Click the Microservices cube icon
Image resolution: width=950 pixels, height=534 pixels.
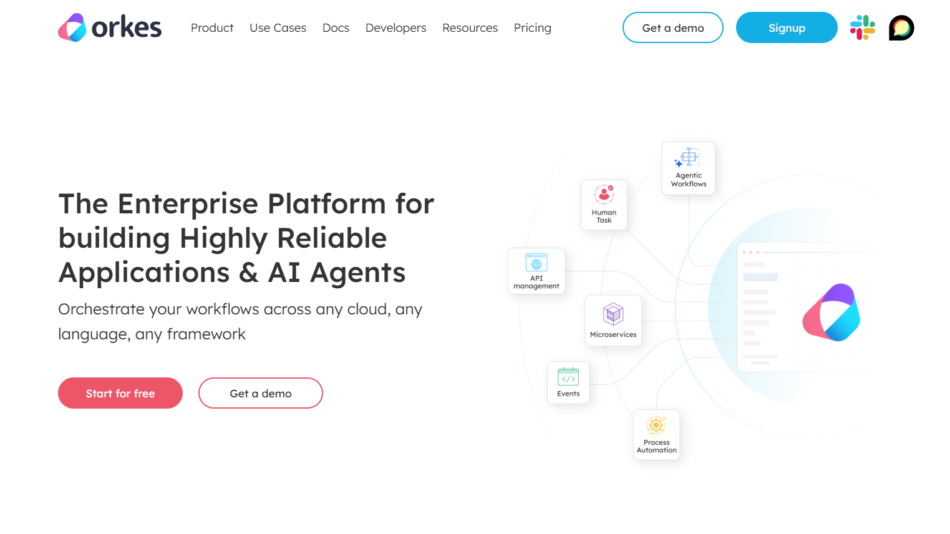point(613,315)
